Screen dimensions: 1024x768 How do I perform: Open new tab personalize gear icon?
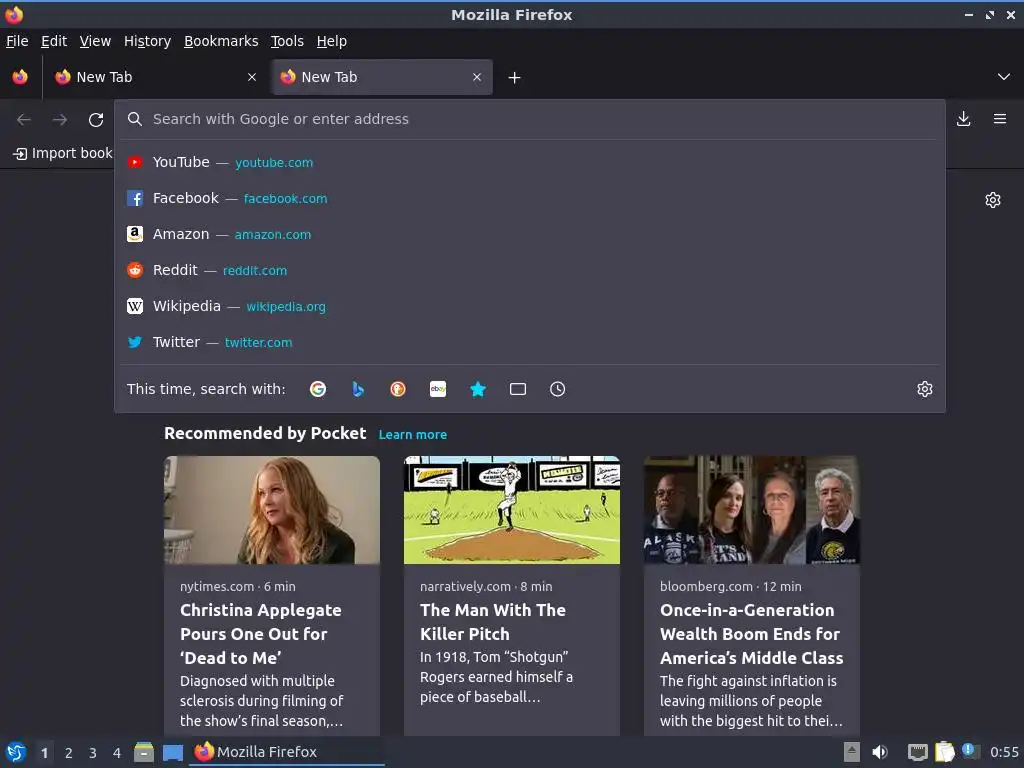tap(993, 200)
